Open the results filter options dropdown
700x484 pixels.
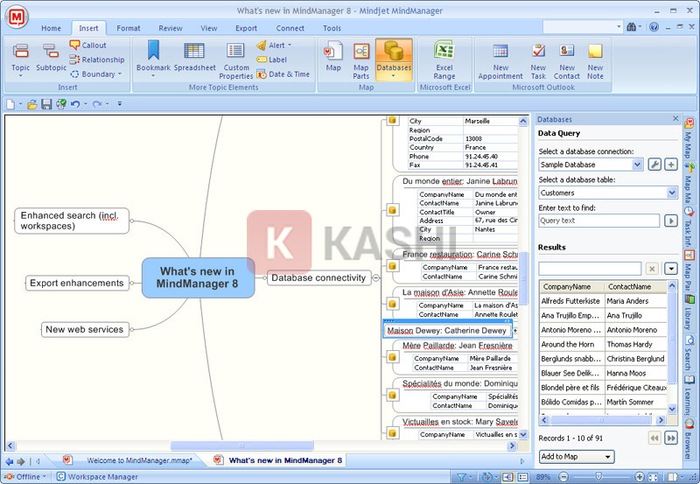click(671, 268)
